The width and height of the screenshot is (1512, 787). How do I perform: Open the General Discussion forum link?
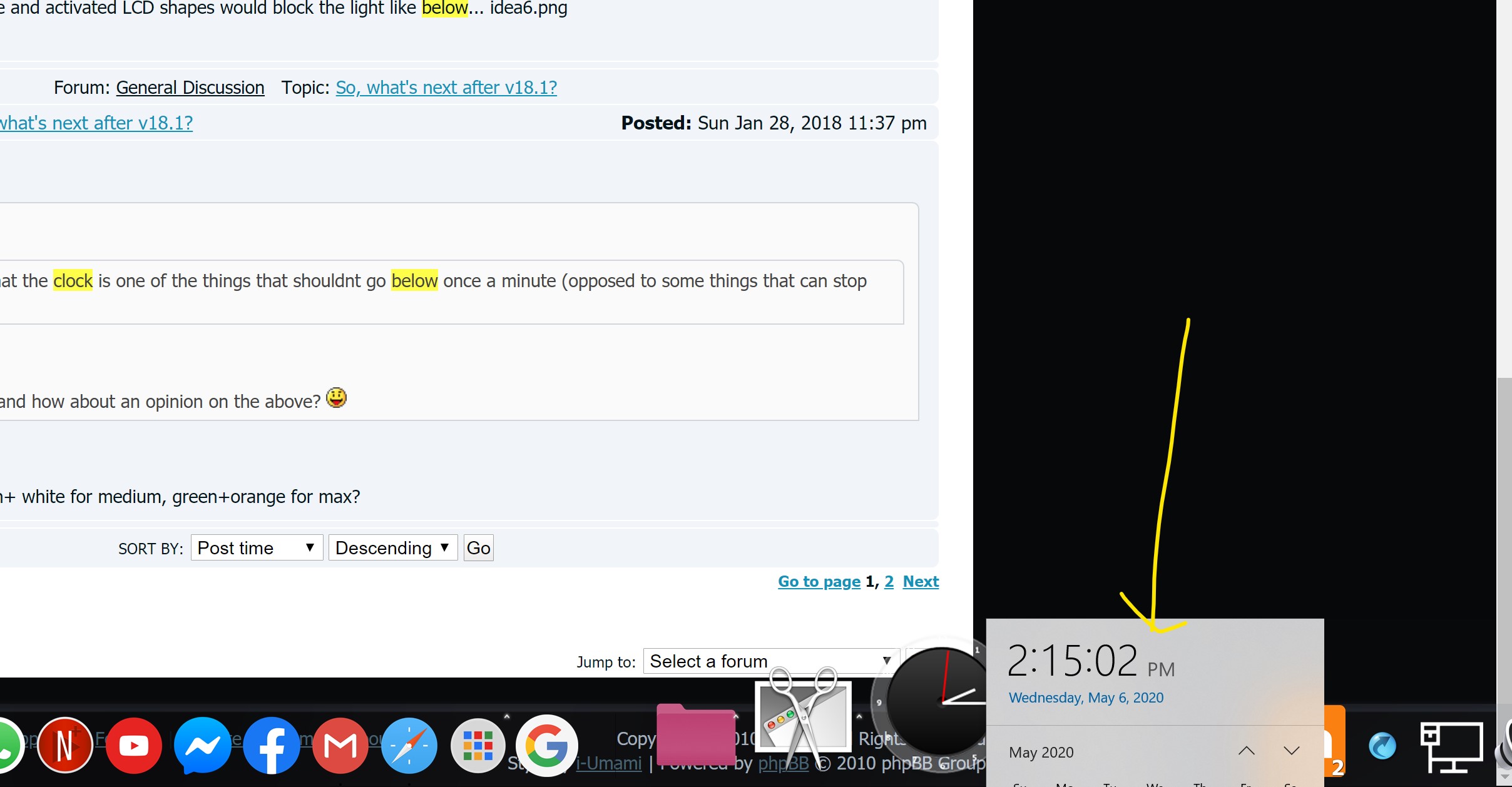click(190, 88)
